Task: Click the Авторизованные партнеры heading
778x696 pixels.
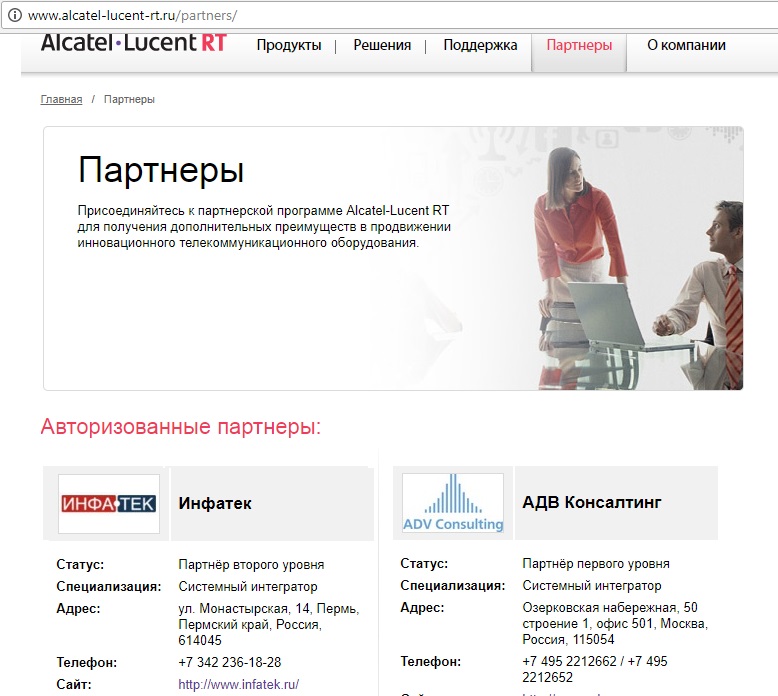Action: (181, 427)
